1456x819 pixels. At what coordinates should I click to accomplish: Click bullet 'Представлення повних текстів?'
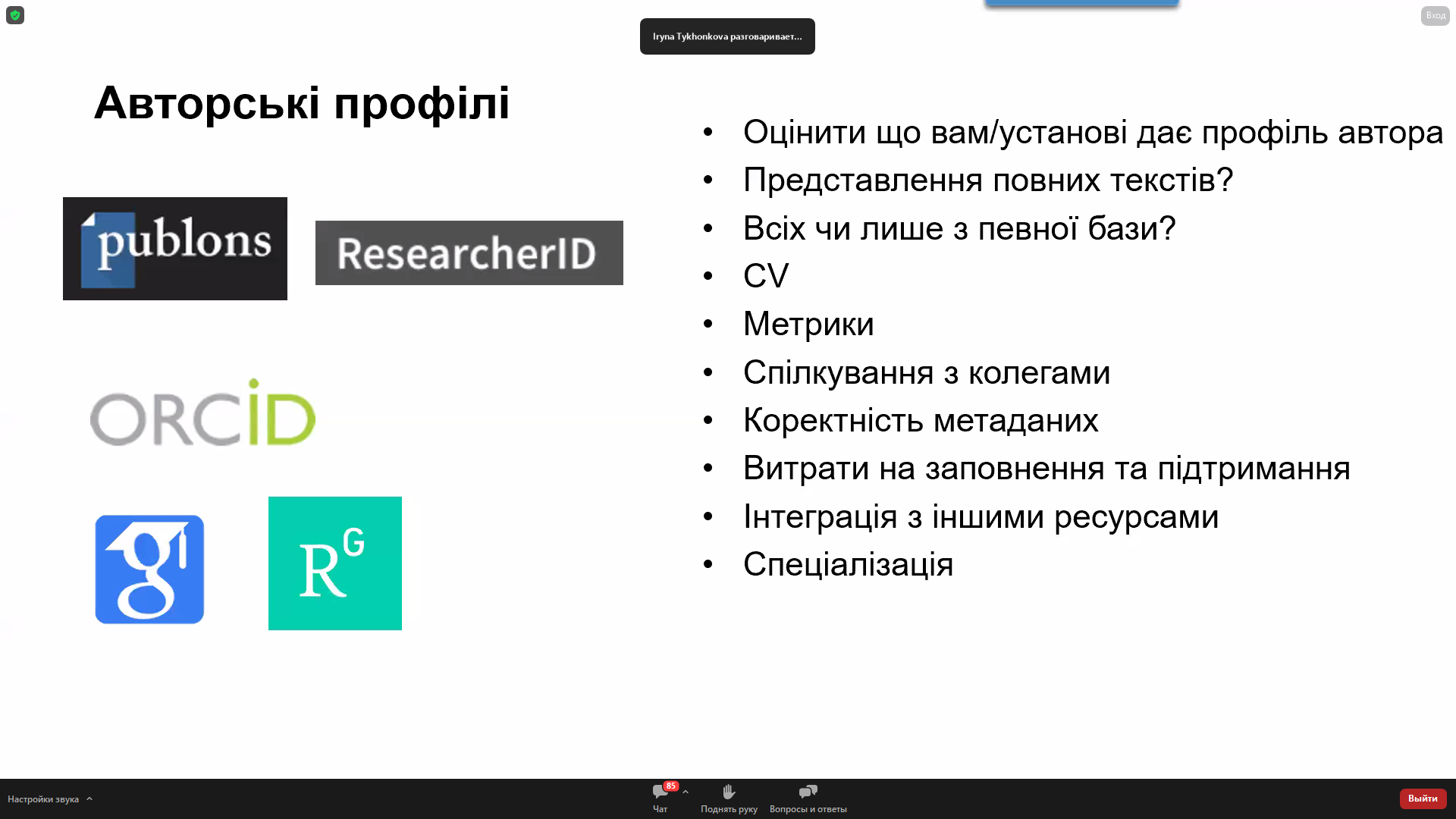(988, 180)
